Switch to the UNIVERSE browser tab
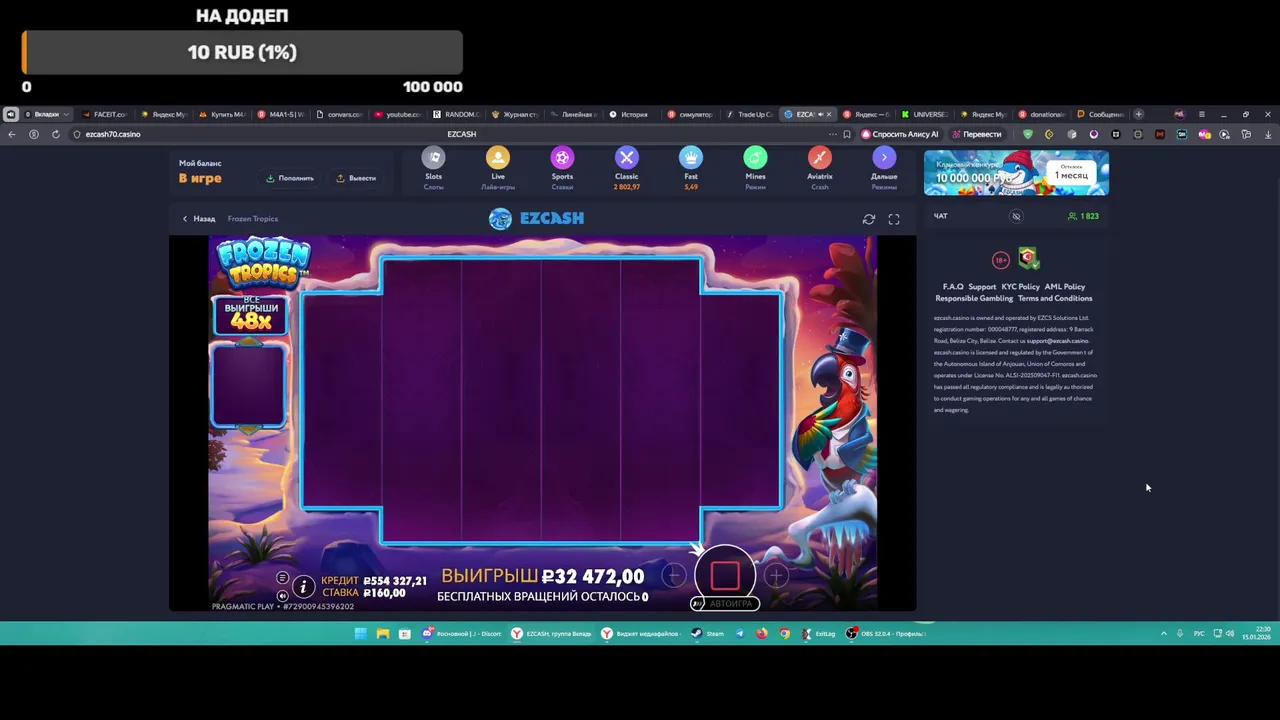1280x720 pixels. [925, 114]
